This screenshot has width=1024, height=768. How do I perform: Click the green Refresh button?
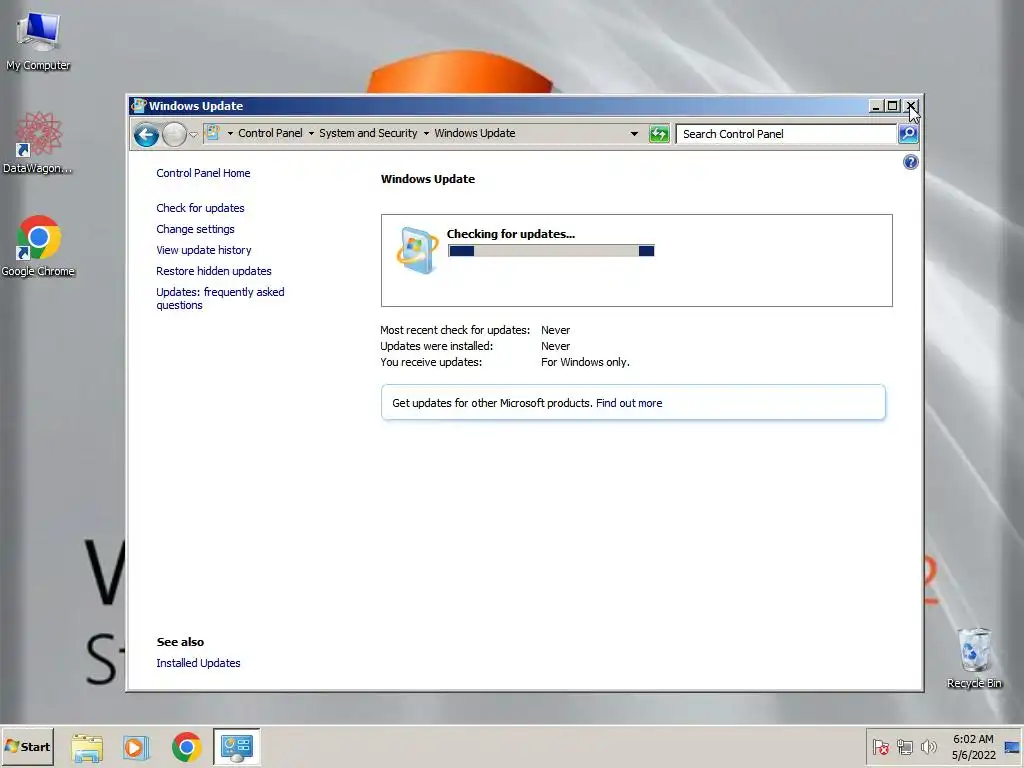[x=659, y=134]
